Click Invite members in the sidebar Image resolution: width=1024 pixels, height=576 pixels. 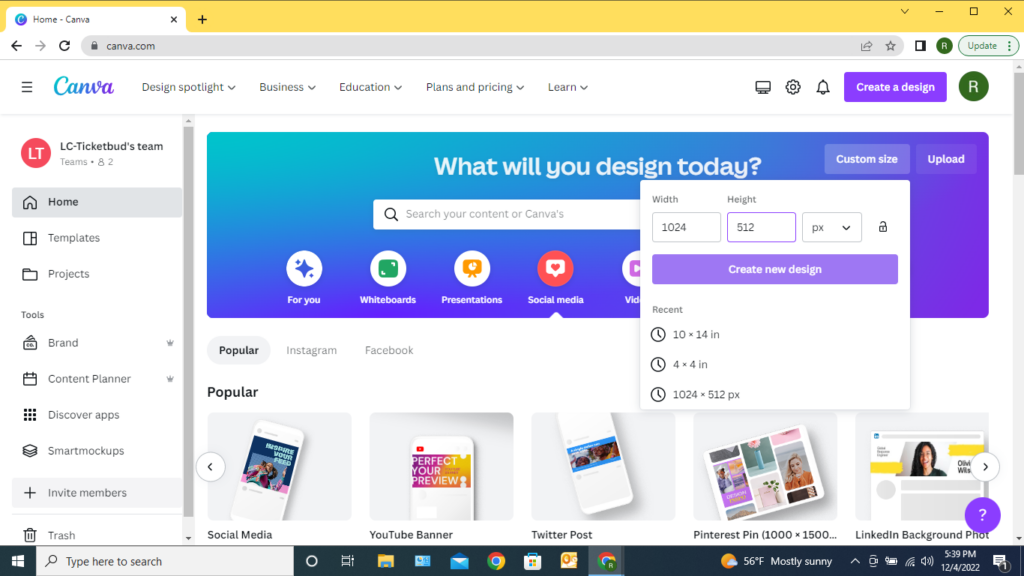tap(97, 493)
